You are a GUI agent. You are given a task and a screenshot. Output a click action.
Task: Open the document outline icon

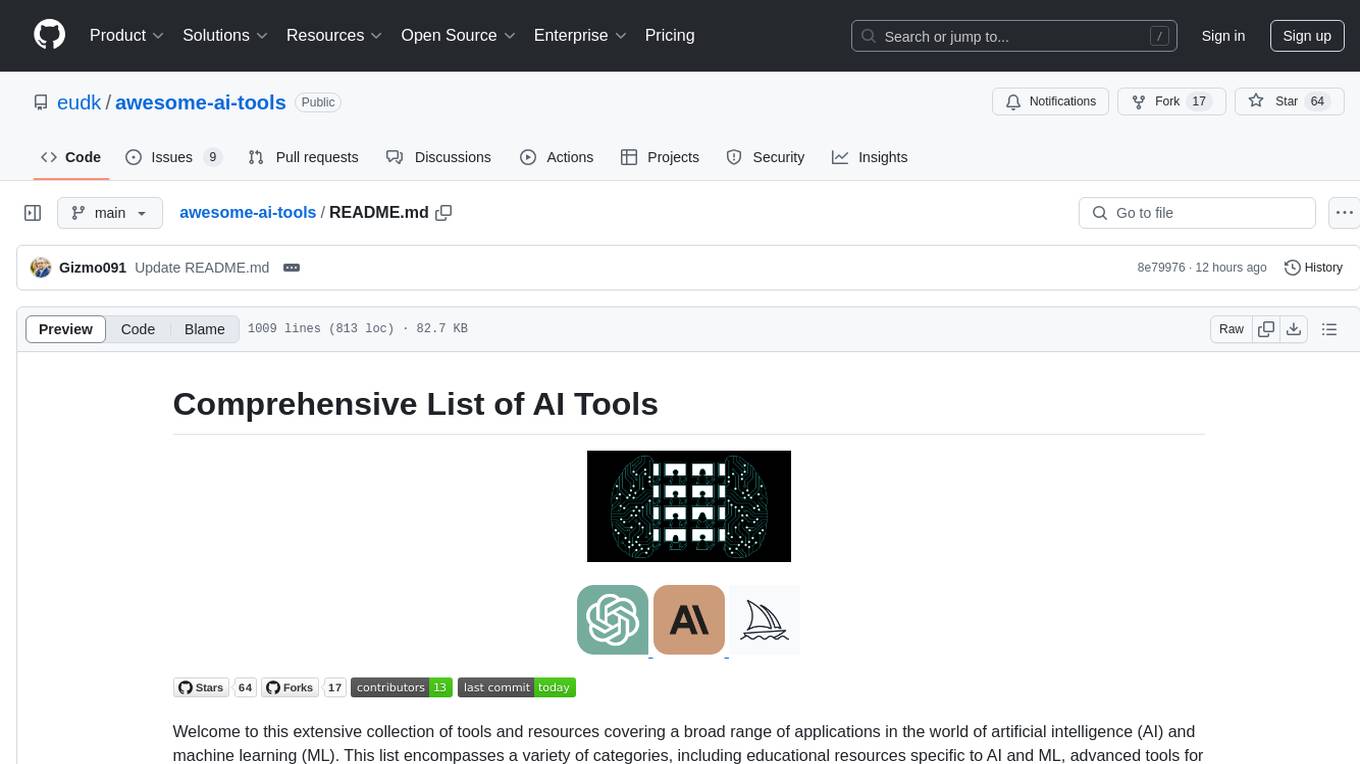(x=1329, y=329)
